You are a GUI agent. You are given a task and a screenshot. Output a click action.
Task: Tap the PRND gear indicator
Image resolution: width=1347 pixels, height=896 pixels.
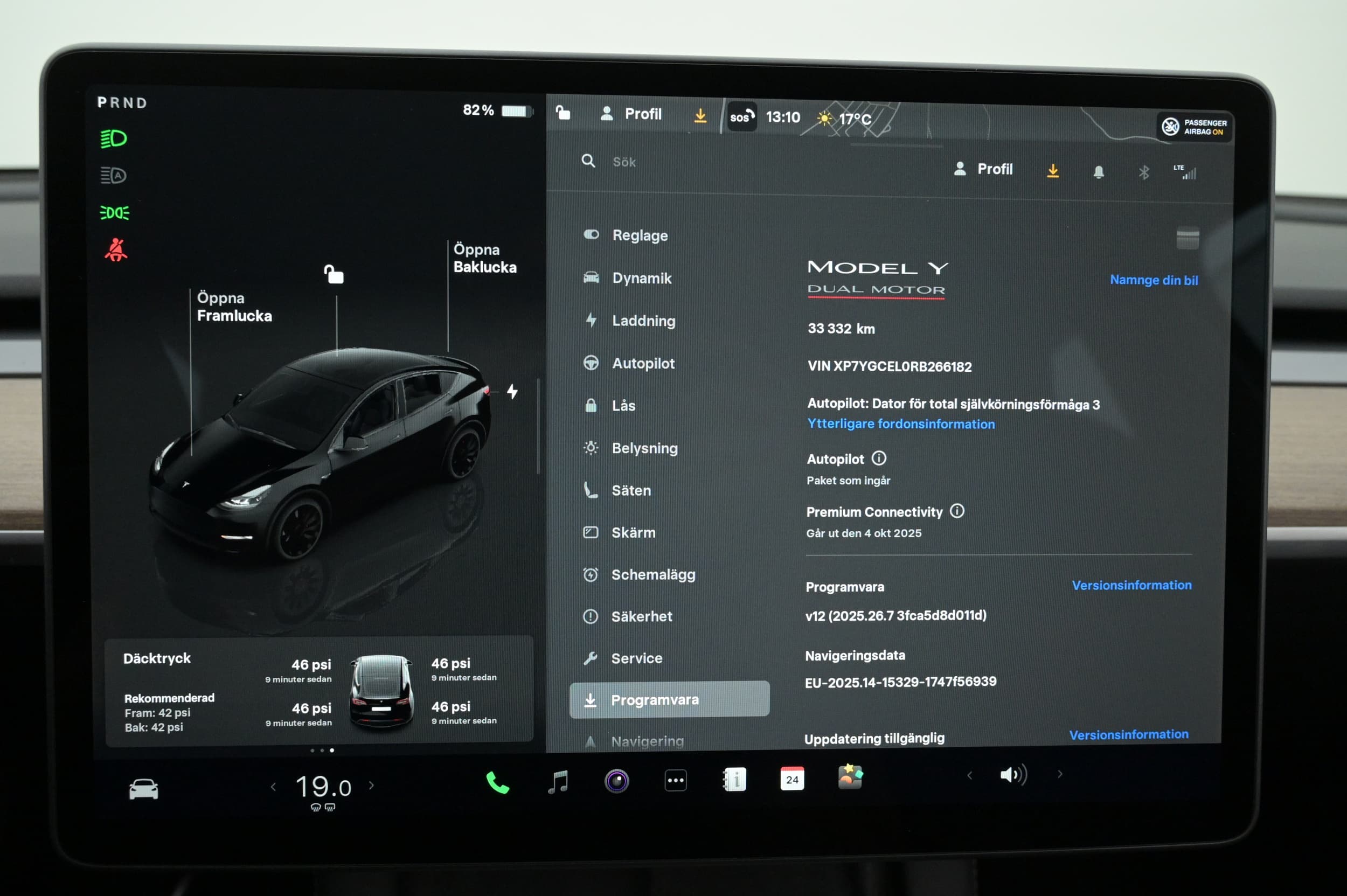pos(122,103)
